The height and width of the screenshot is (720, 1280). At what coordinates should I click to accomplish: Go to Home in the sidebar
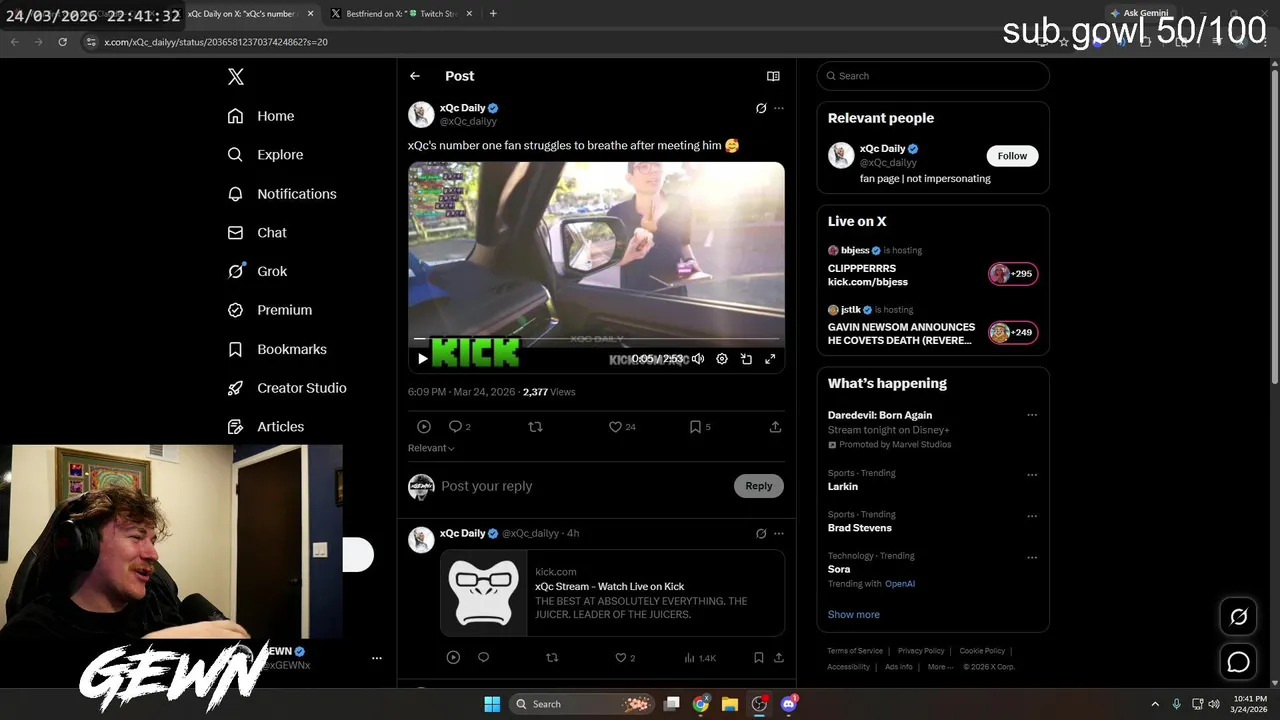[x=261, y=116]
